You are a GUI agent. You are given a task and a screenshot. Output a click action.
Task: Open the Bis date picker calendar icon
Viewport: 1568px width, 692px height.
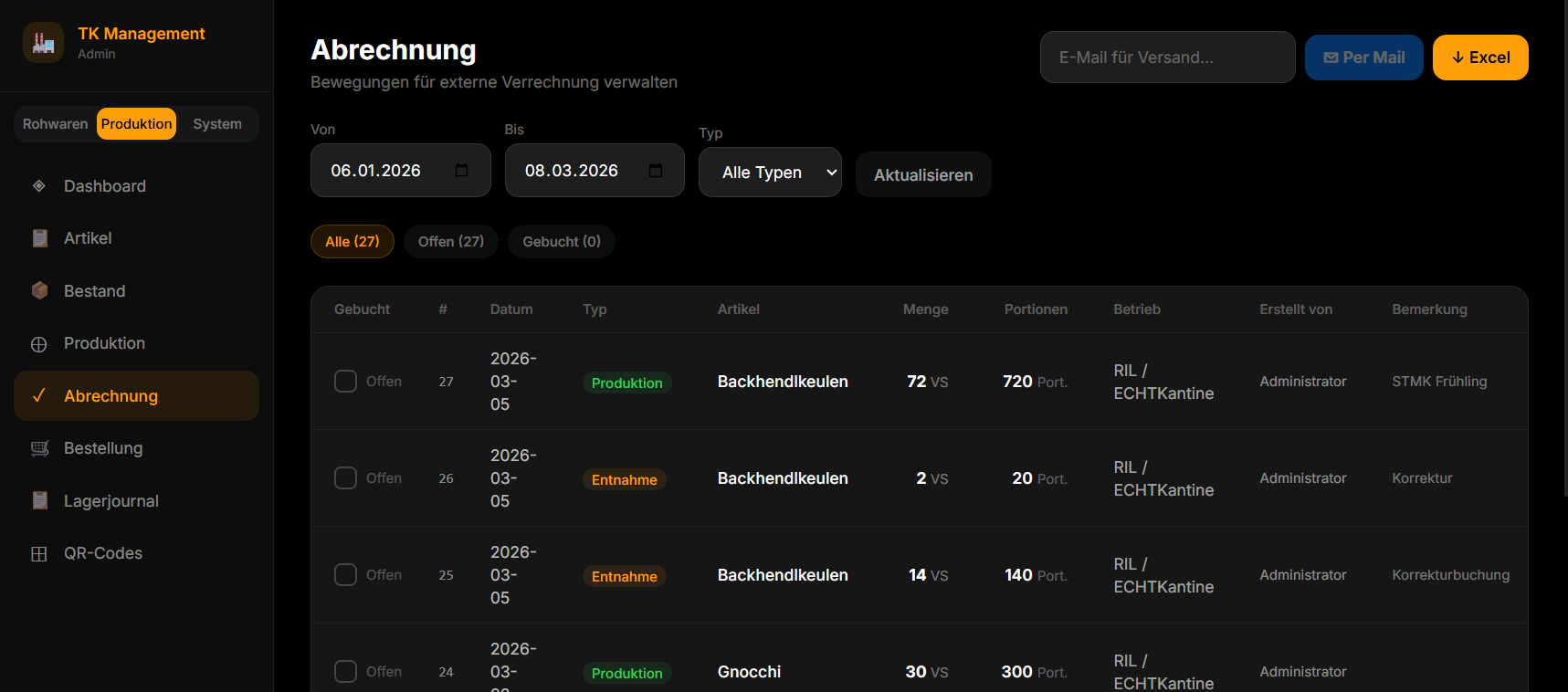pos(656,171)
